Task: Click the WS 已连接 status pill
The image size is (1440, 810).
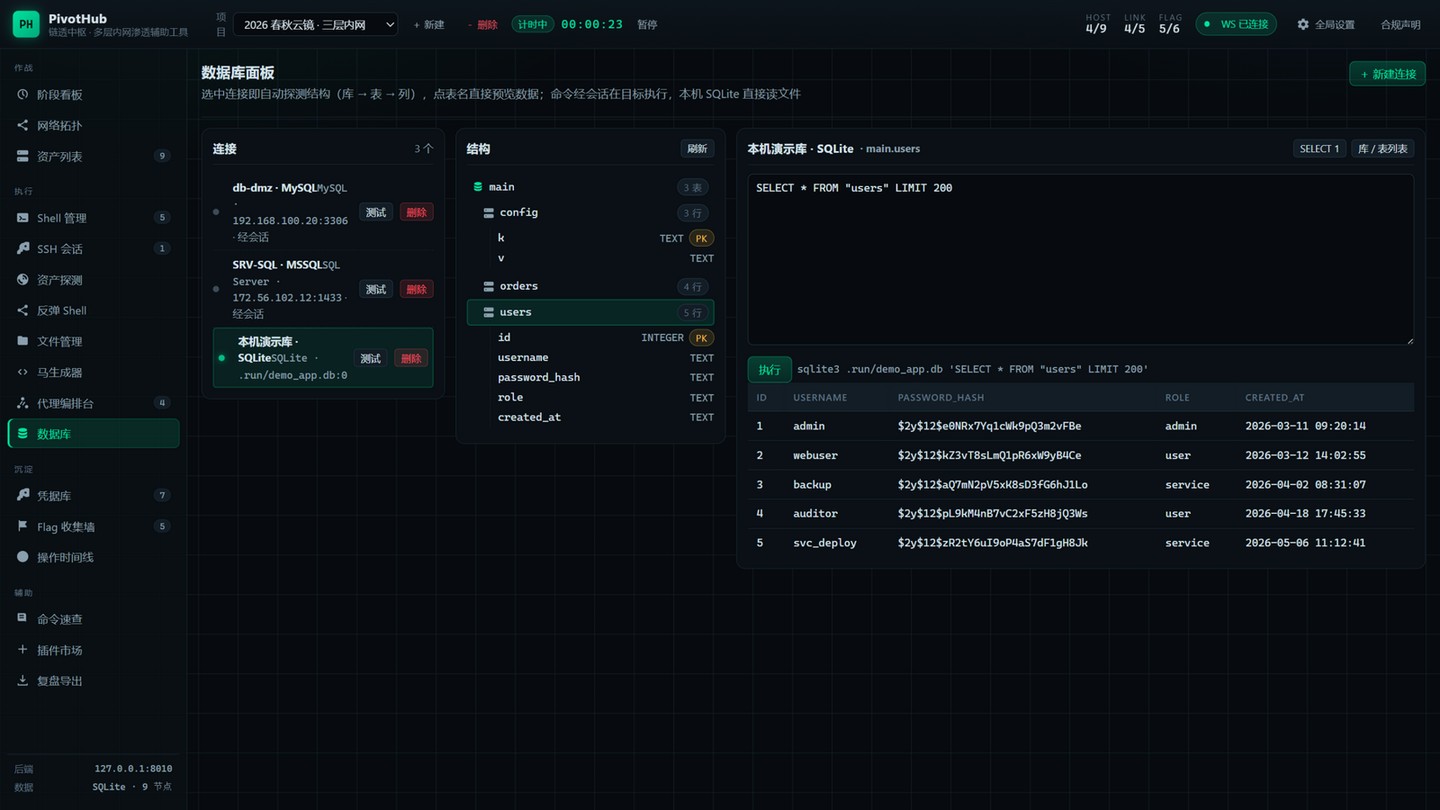Action: tap(1236, 24)
